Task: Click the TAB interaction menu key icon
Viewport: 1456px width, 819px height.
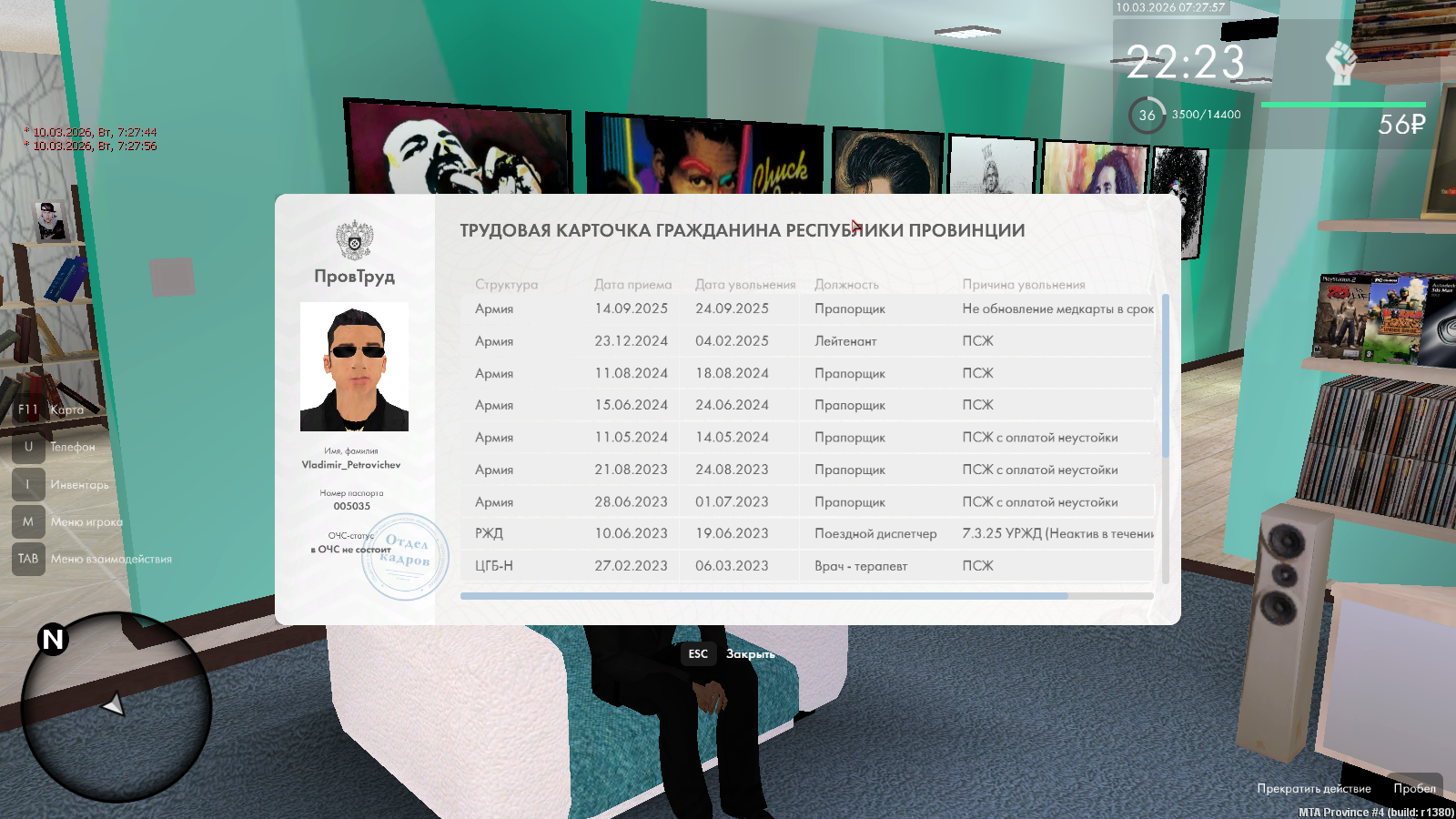Action: click(x=28, y=559)
